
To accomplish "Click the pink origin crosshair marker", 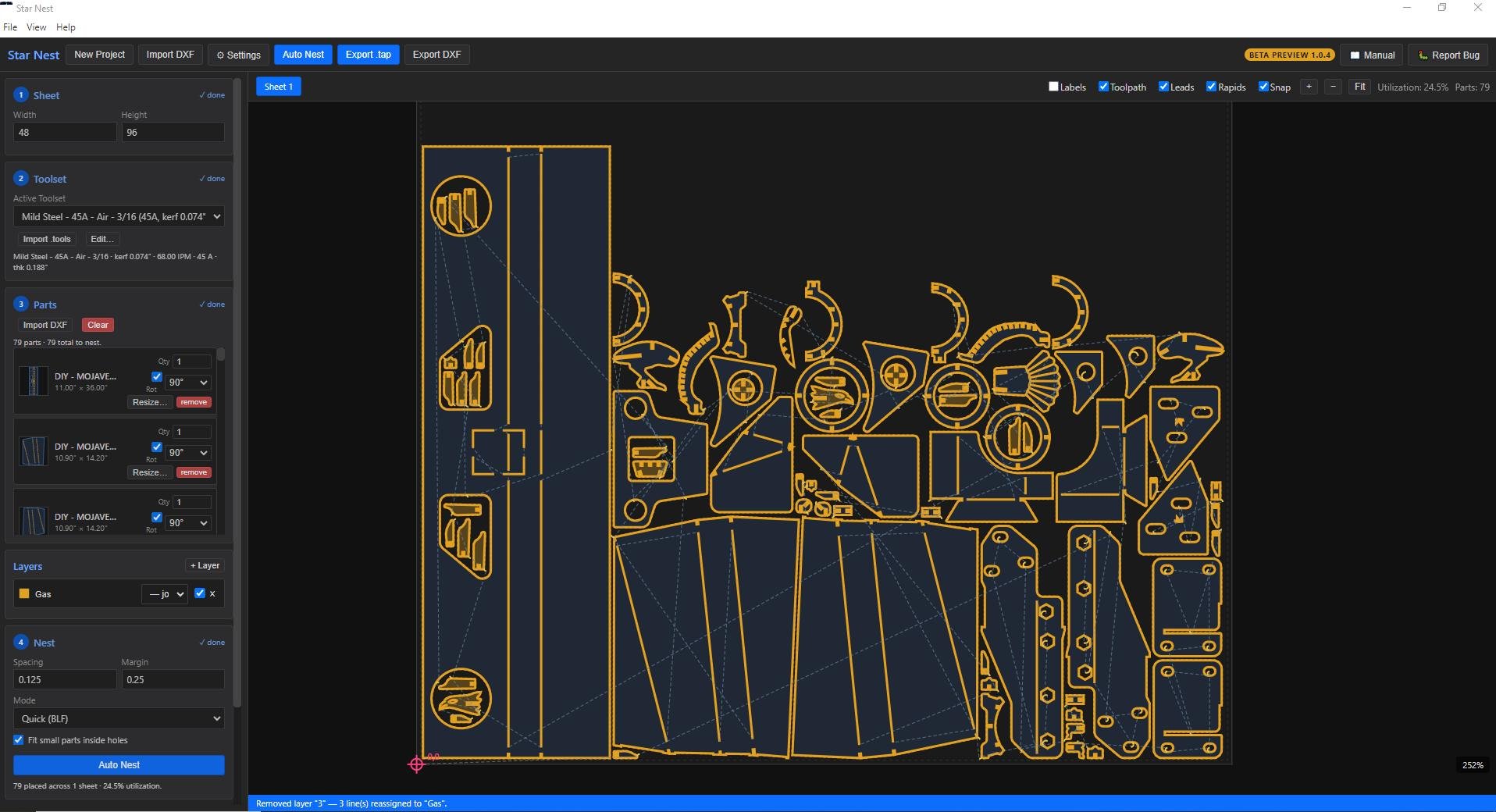I will (416, 764).
